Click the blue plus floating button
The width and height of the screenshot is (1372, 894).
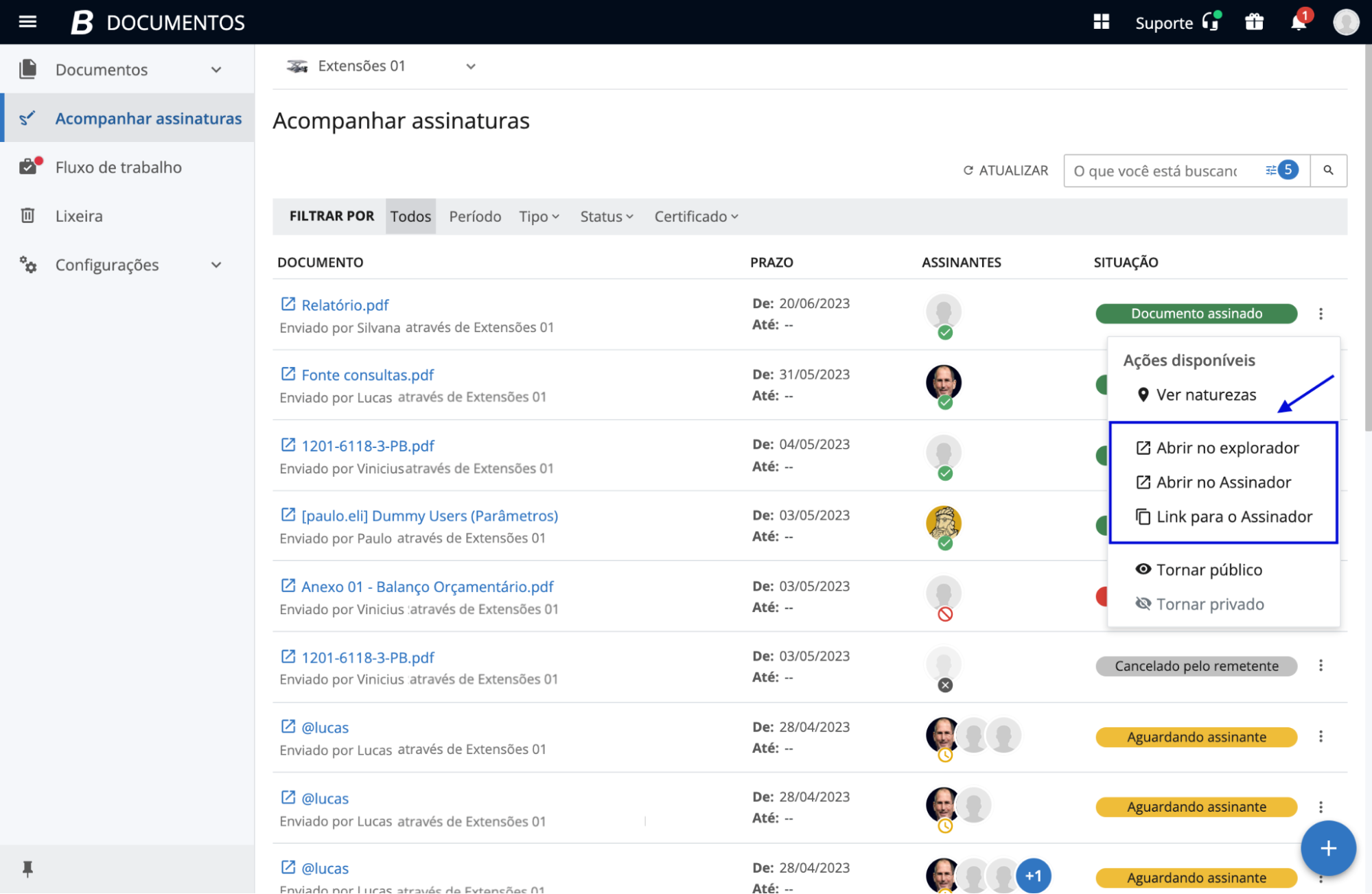[1327, 848]
